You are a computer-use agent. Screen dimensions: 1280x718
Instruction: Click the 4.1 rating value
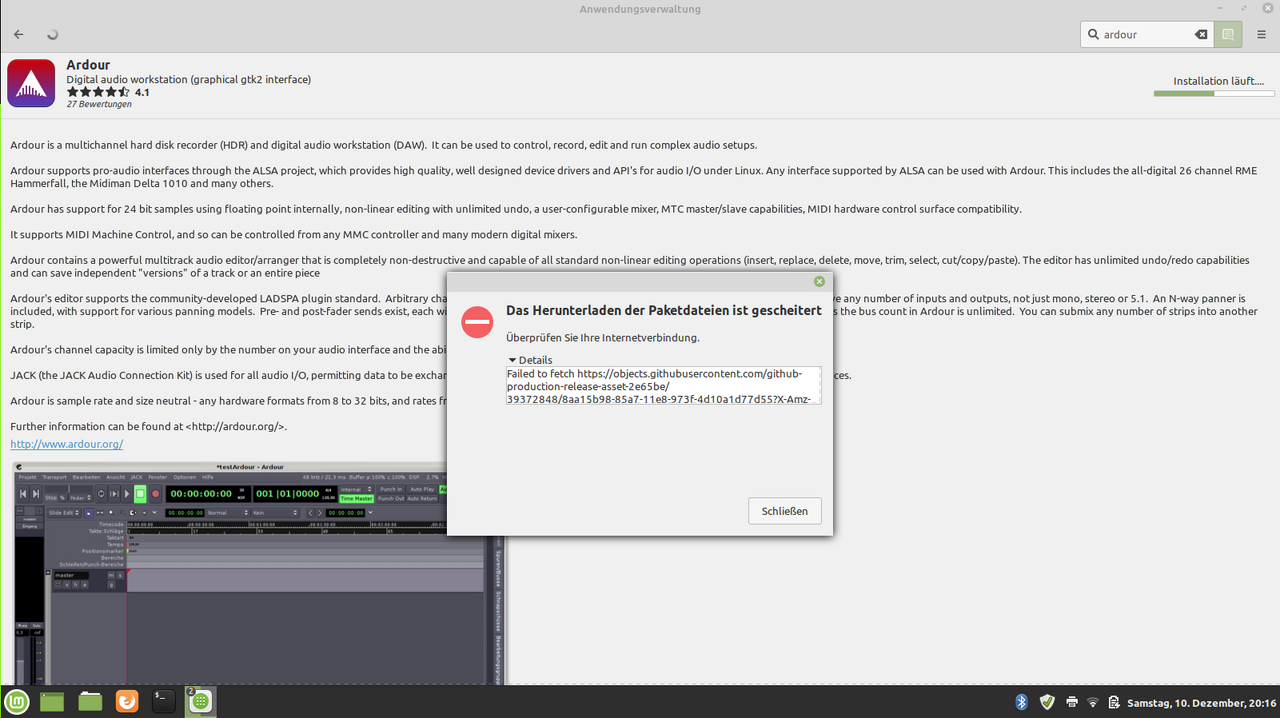point(142,92)
